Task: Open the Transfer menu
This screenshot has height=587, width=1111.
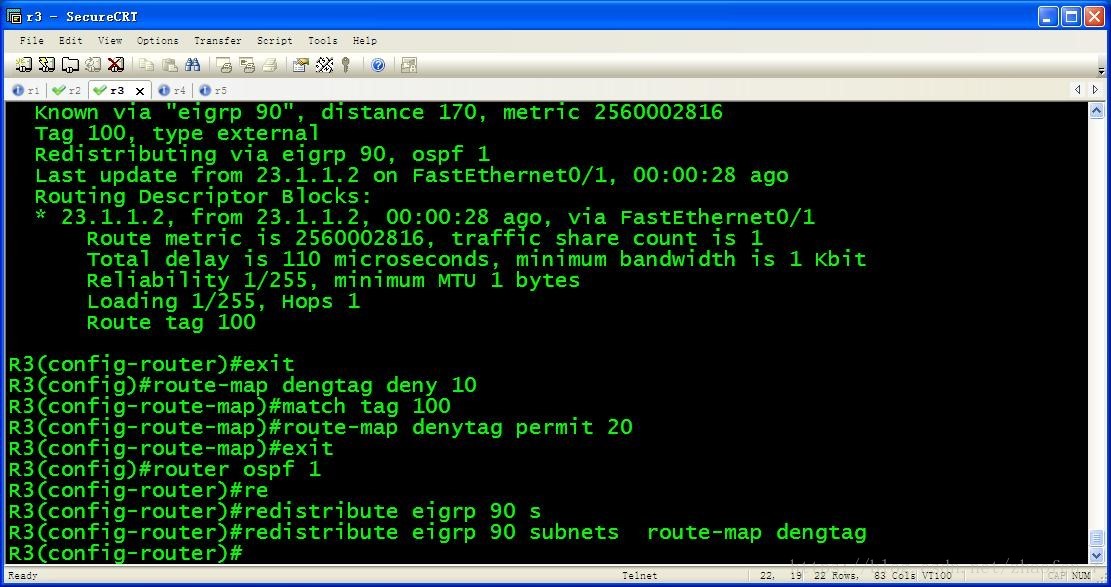Action: 218,40
